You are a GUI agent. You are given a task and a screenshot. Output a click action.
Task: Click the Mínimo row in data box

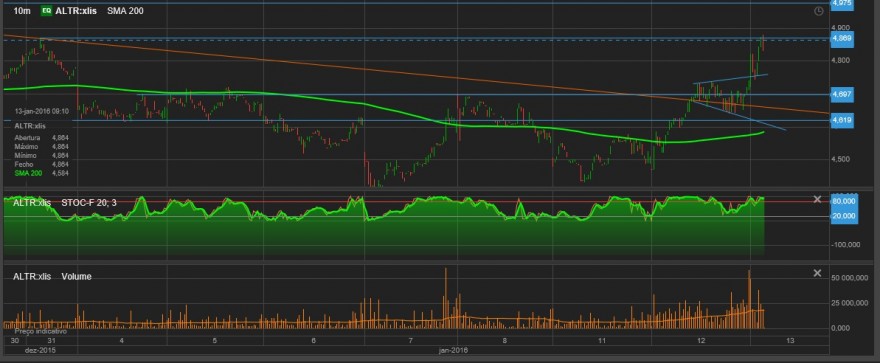tap(41, 155)
